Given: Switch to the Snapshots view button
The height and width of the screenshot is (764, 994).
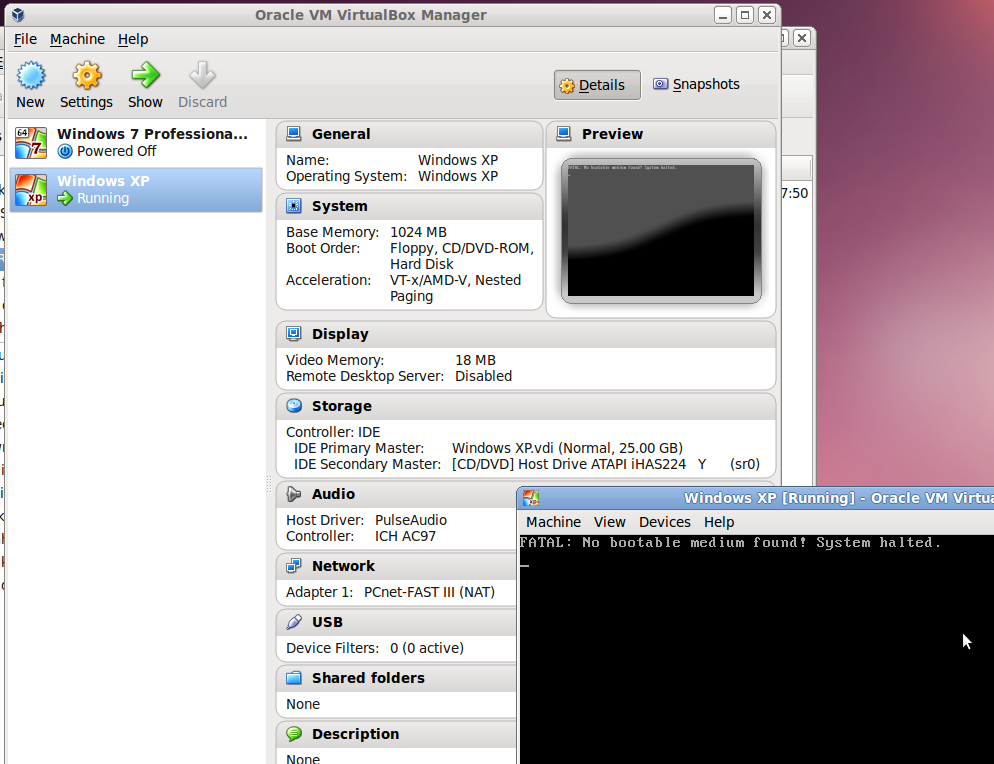Looking at the screenshot, I should click(x=697, y=84).
